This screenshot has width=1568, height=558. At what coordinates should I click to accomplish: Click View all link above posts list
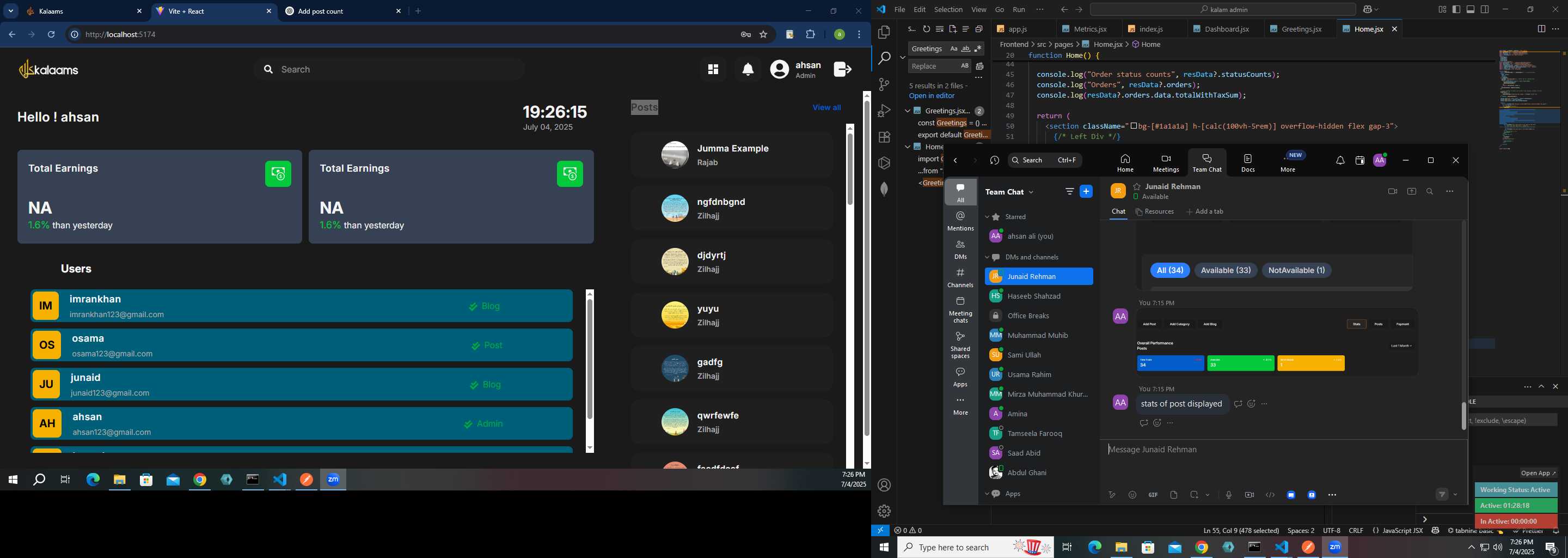pyautogui.click(x=826, y=108)
